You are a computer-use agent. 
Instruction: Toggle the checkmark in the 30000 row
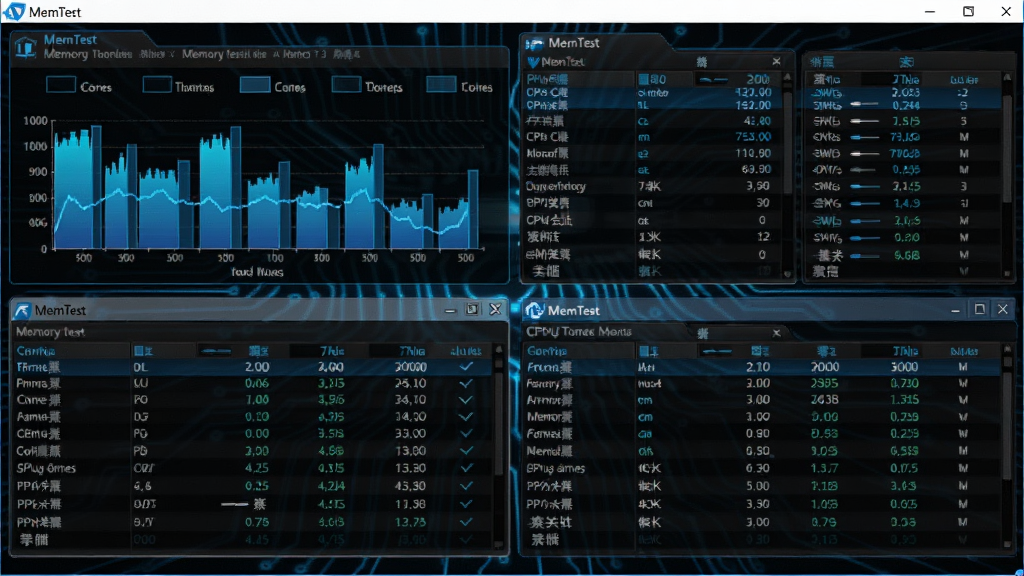click(x=466, y=367)
